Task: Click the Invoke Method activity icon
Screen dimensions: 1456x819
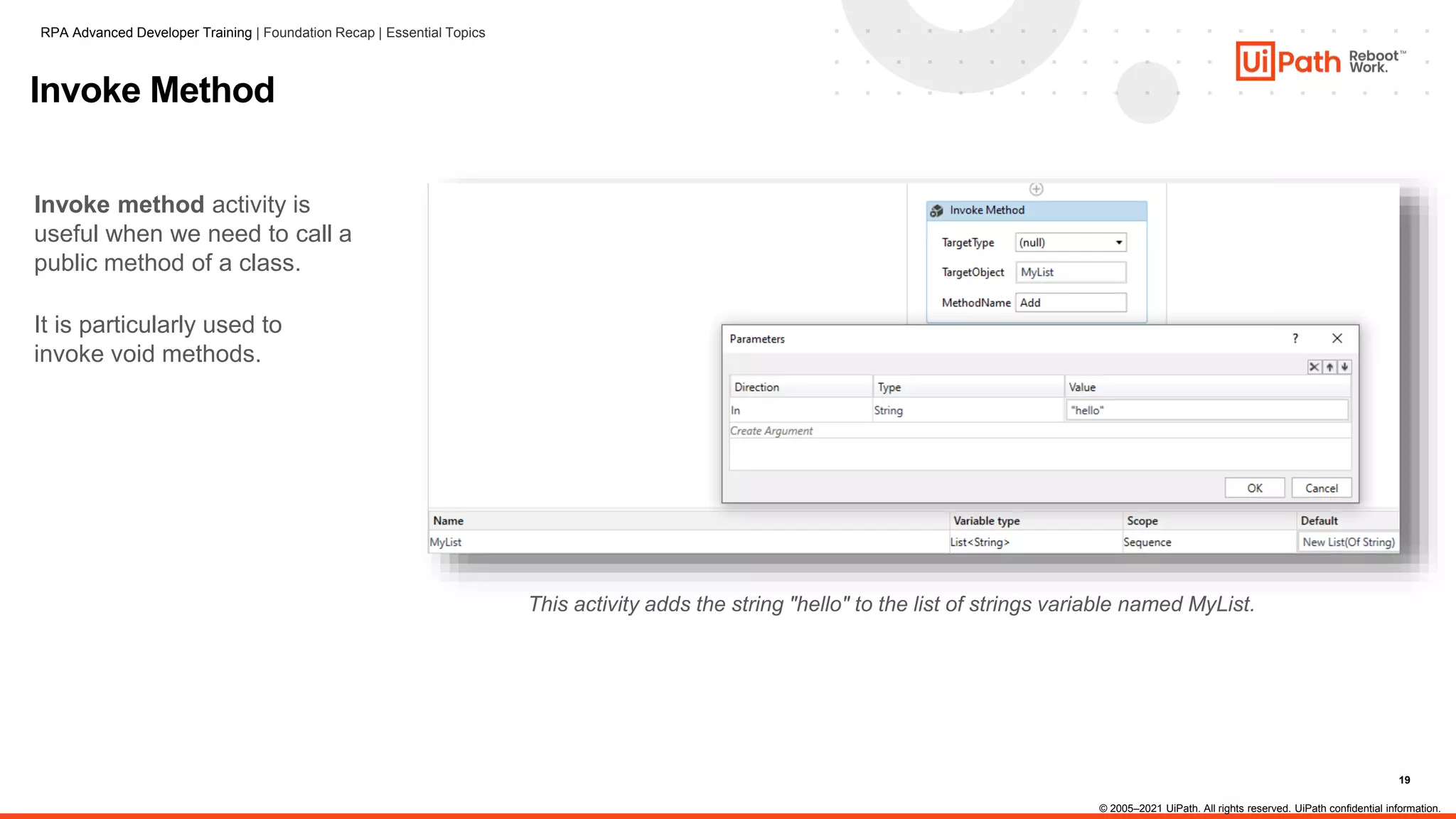Action: pyautogui.click(x=937, y=210)
